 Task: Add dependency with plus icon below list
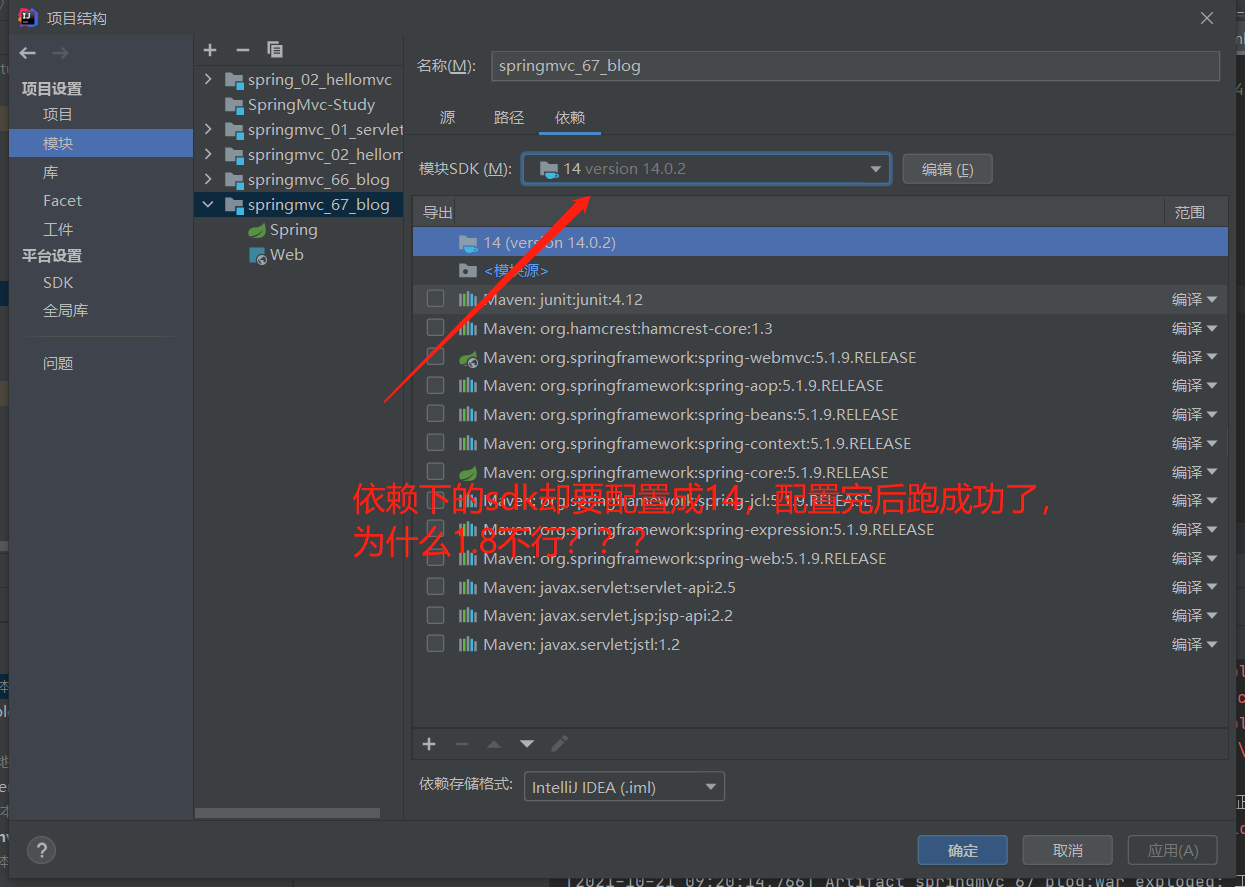pyautogui.click(x=429, y=744)
